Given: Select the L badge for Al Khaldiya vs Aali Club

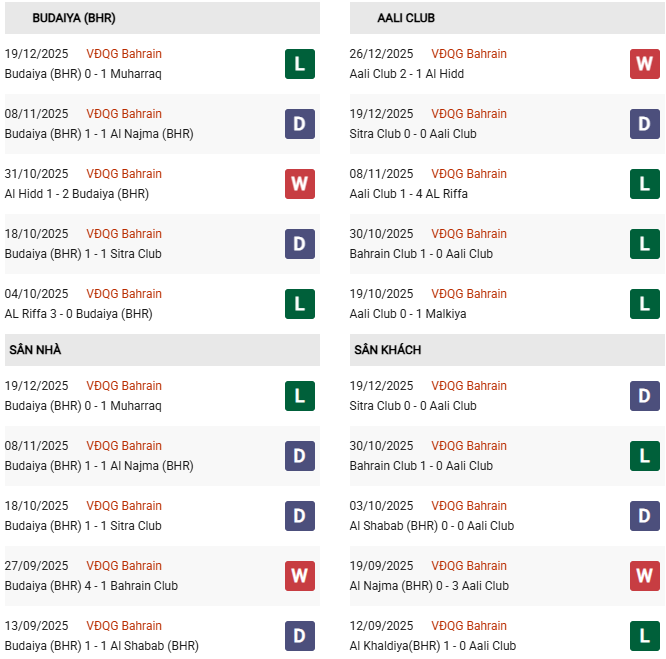Looking at the screenshot, I should click(x=645, y=636).
